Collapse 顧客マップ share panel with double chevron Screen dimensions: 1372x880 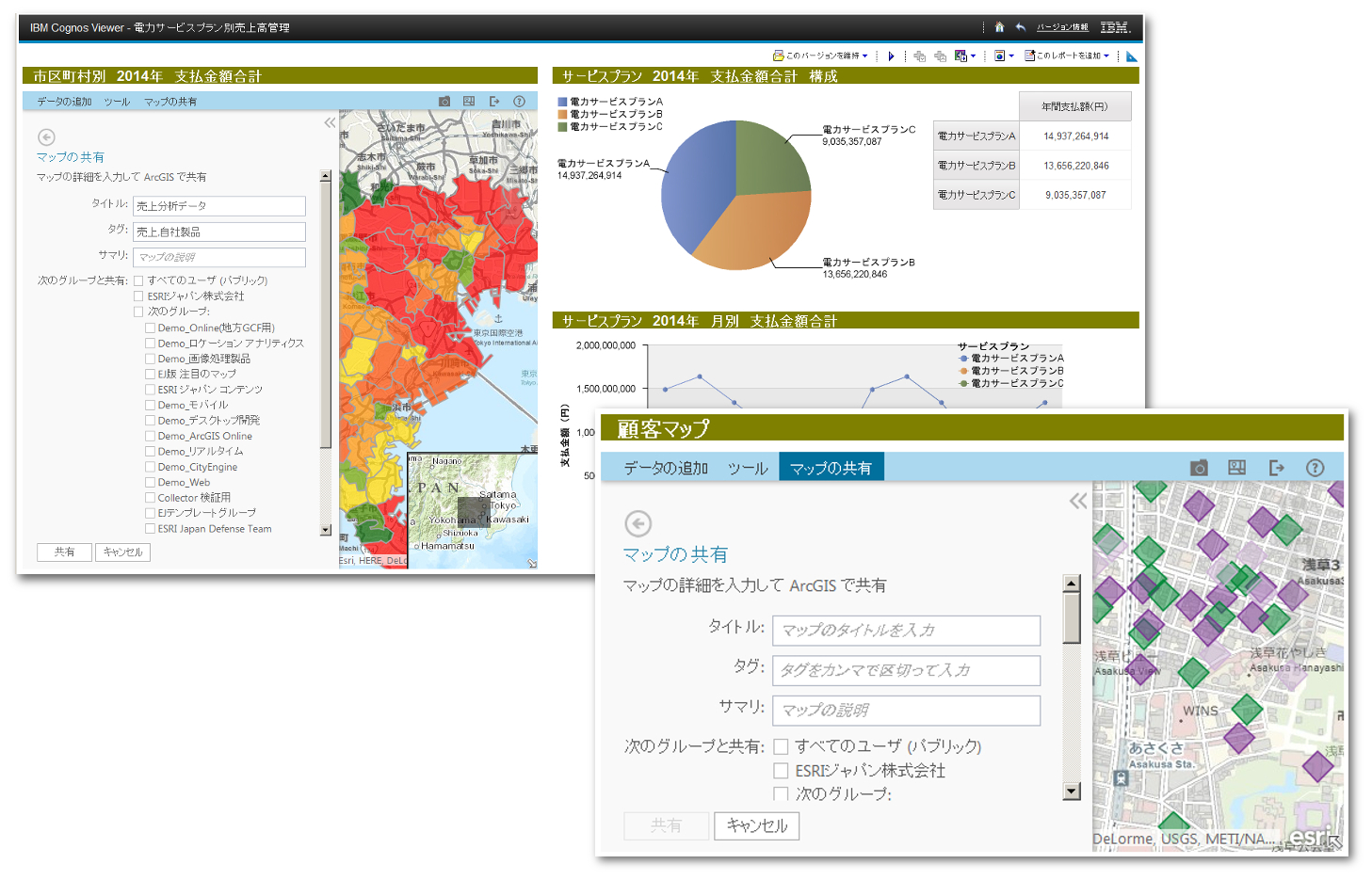click(1078, 501)
